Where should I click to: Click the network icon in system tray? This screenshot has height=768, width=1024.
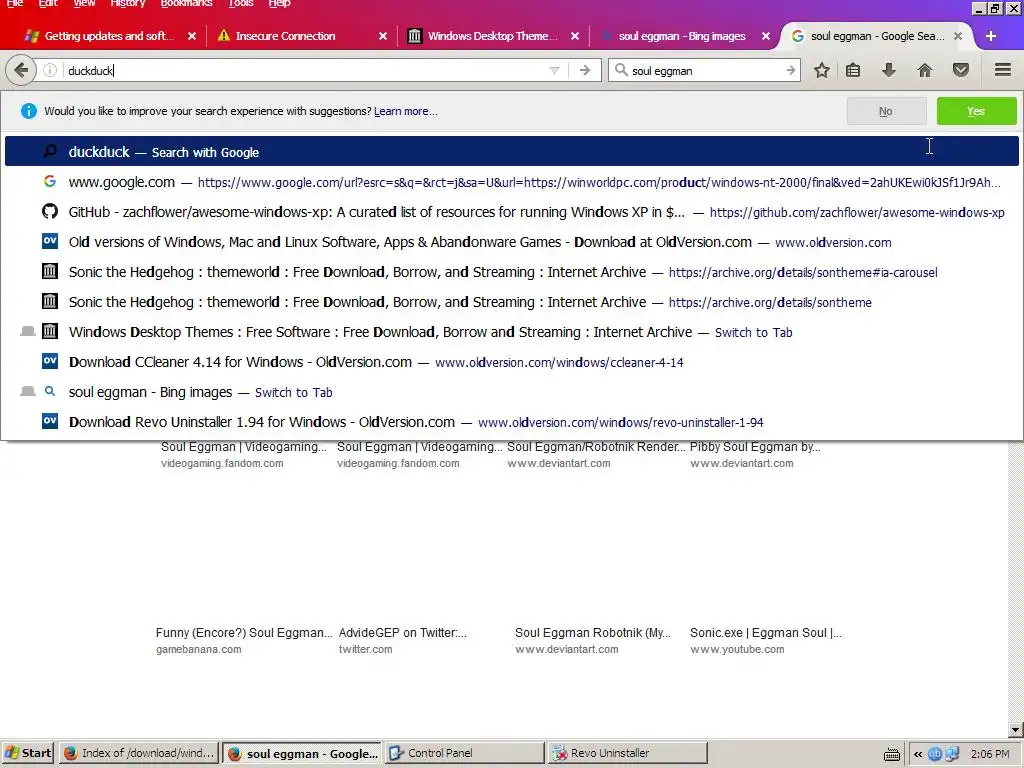click(x=952, y=754)
